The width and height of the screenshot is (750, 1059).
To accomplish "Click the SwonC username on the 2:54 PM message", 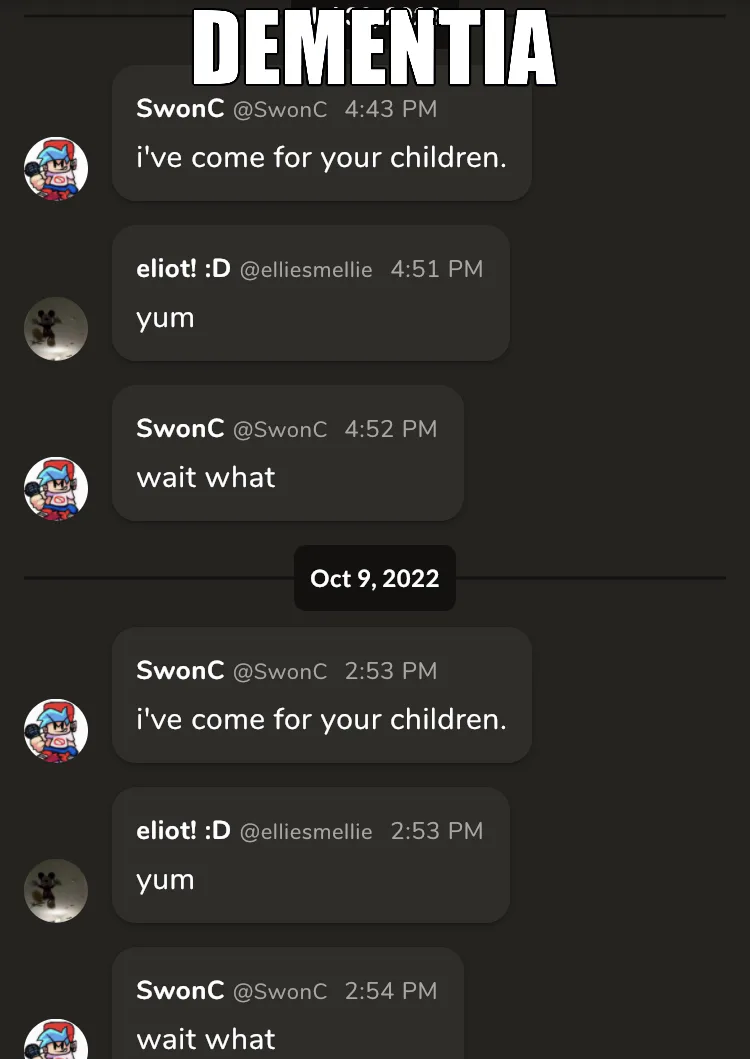I will click(180, 991).
